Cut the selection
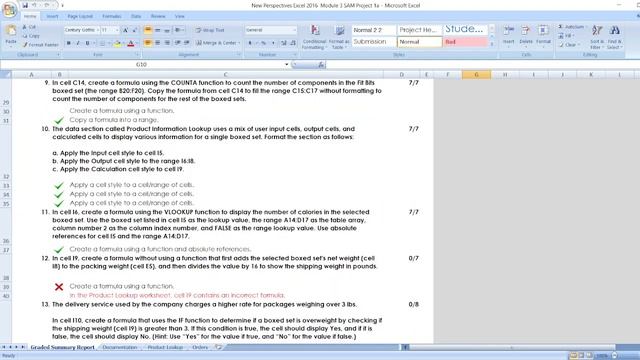Image resolution: width=640 pixels, height=360 pixels. click(29, 27)
